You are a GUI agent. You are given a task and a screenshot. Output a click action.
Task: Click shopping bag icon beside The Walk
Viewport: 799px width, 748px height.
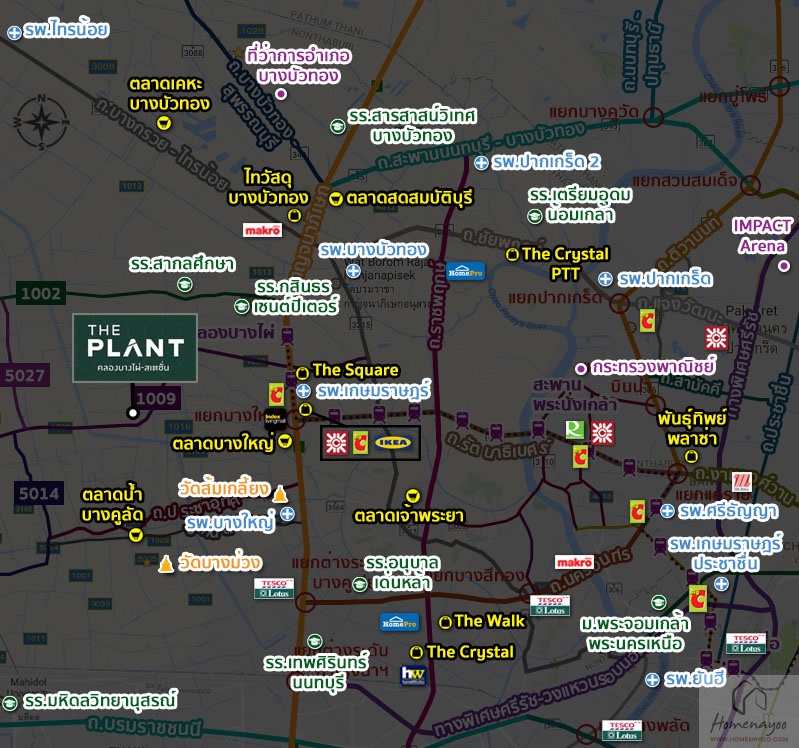point(445,622)
